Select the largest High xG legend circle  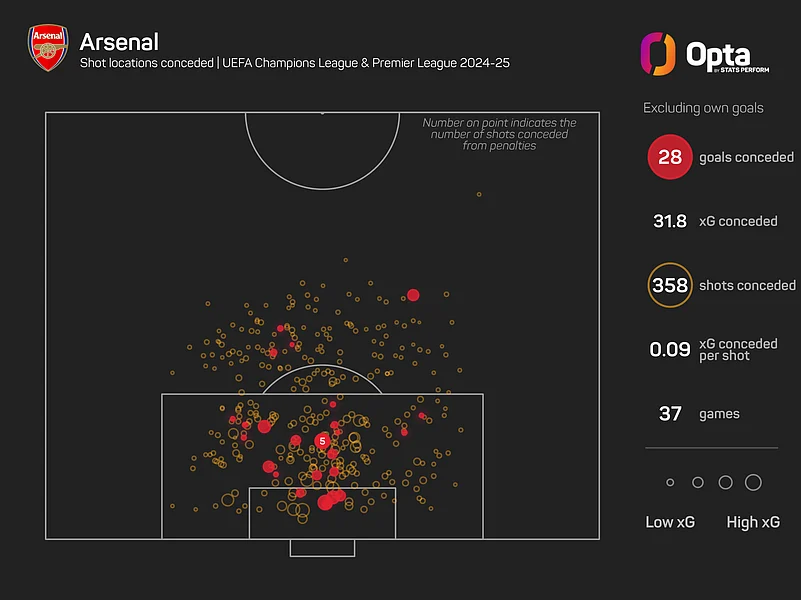(753, 483)
